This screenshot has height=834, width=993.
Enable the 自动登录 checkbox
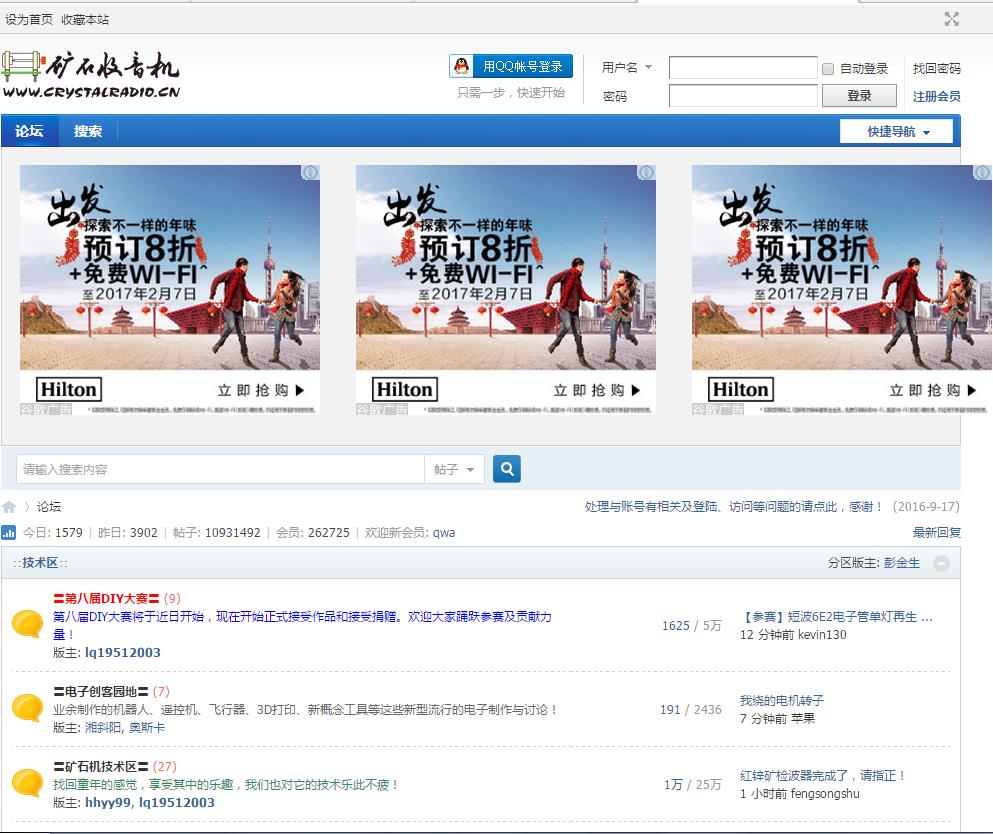(x=828, y=69)
